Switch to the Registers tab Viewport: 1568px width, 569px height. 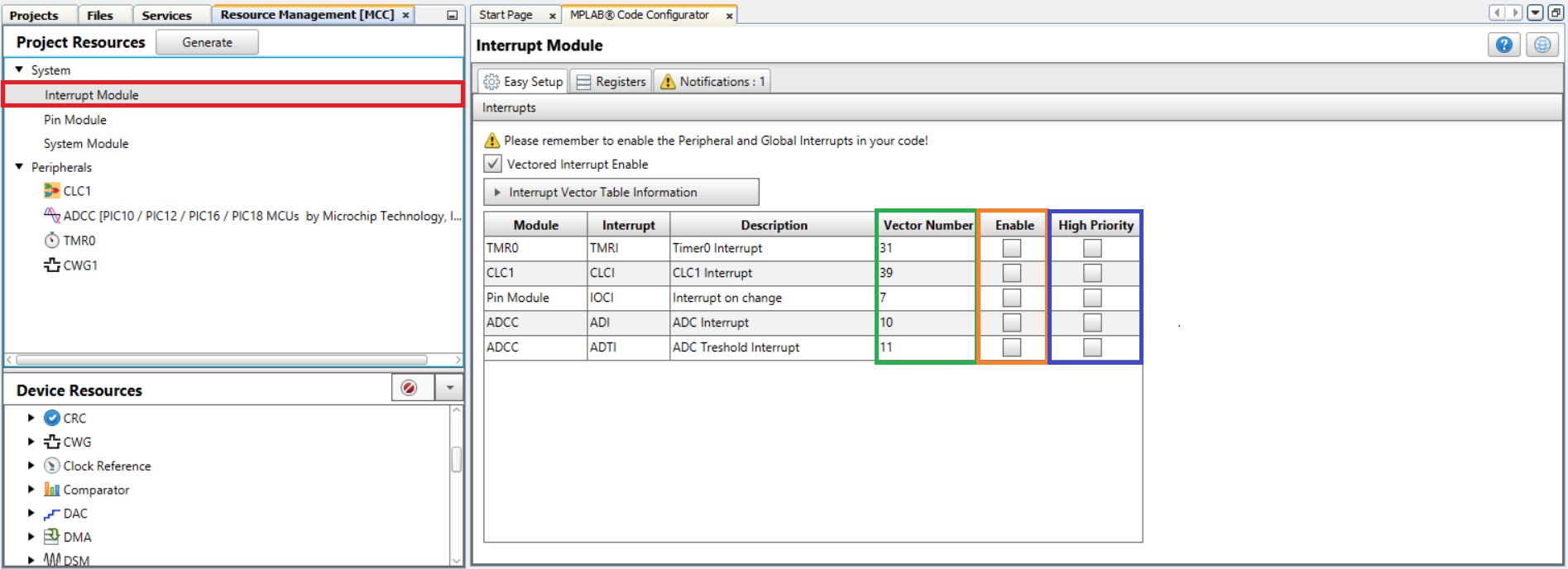pos(611,82)
